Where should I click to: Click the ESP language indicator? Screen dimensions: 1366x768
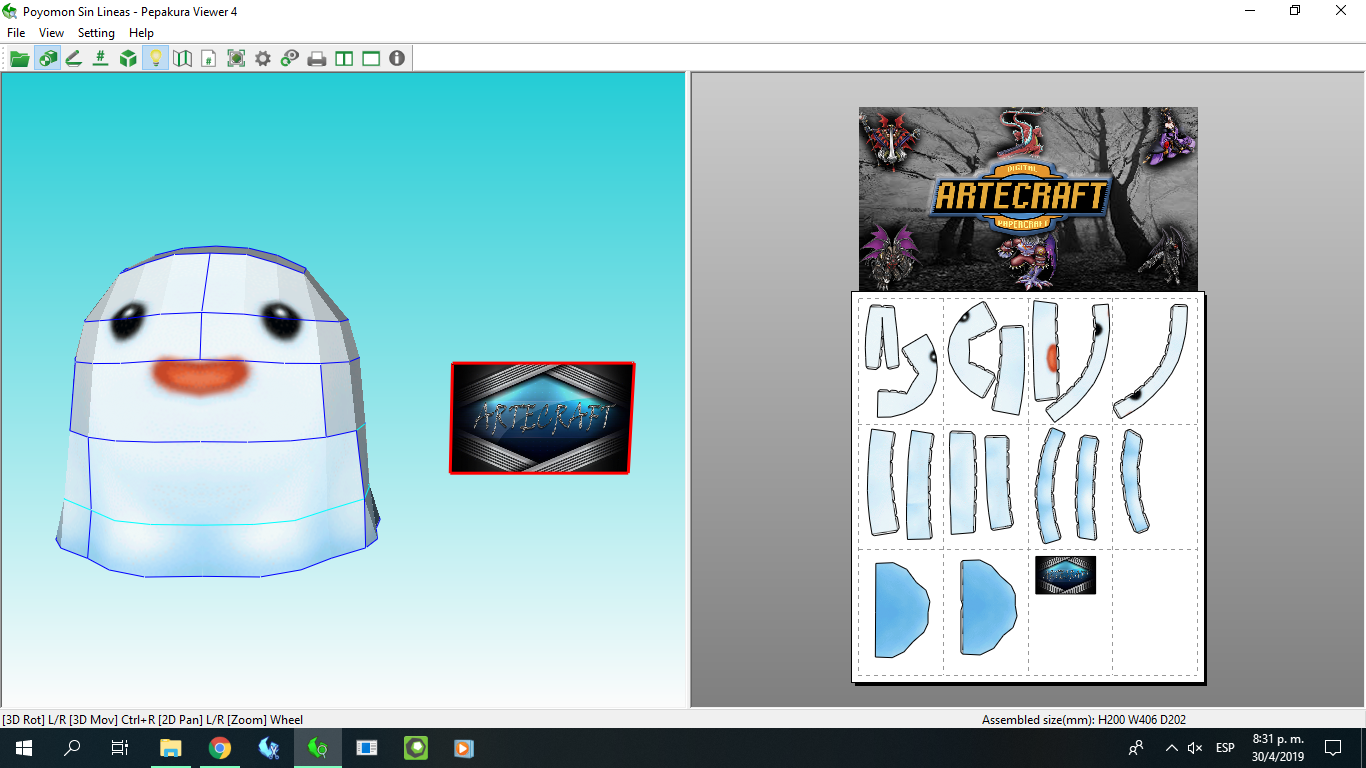coord(1225,748)
